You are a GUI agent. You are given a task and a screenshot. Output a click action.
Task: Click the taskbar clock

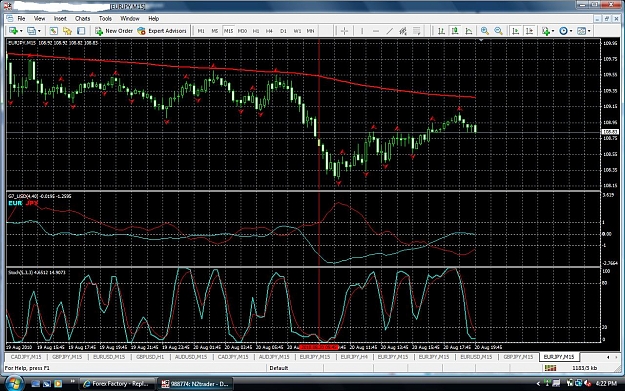click(606, 383)
